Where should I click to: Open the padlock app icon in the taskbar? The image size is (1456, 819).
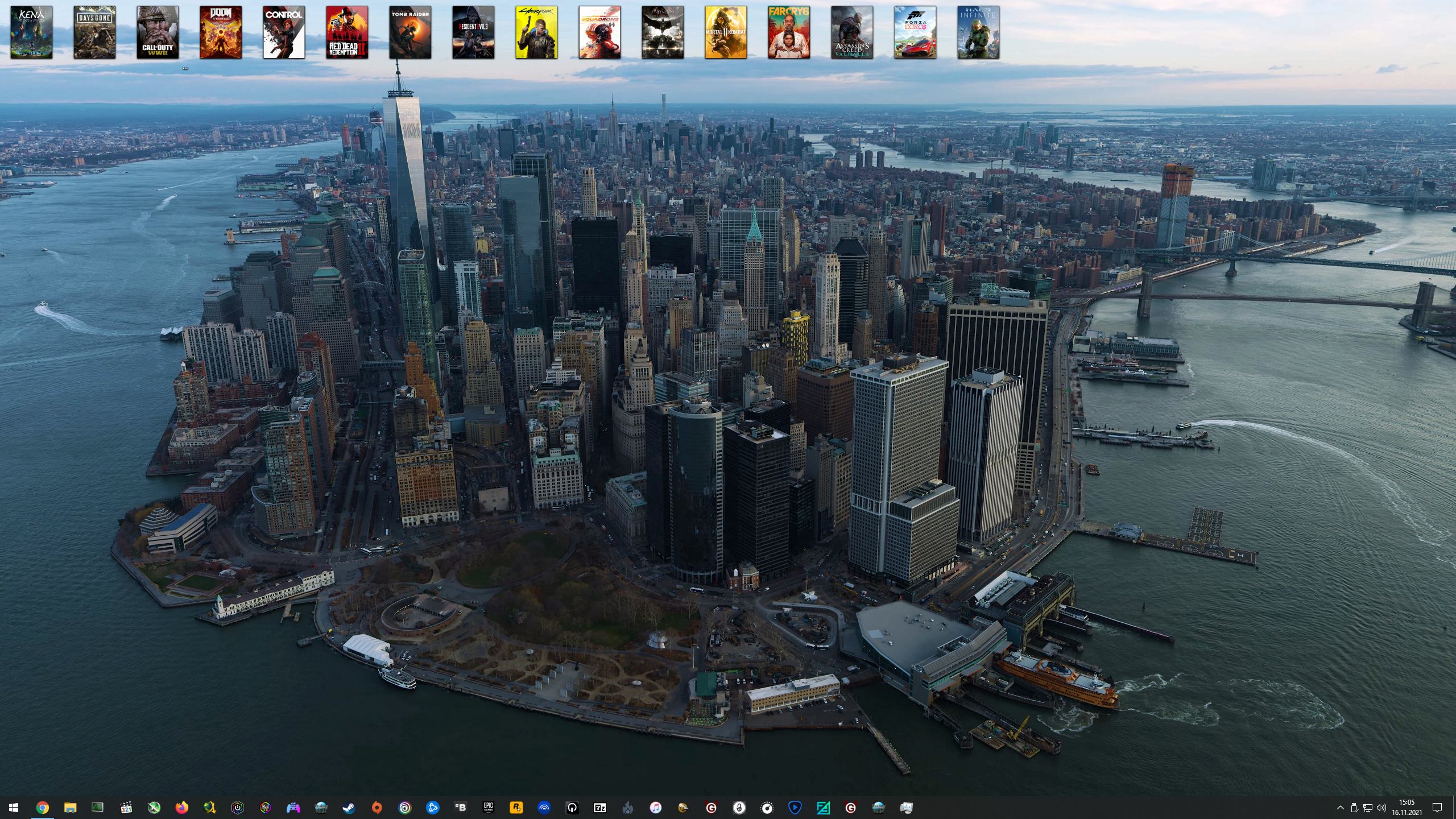tap(739, 808)
